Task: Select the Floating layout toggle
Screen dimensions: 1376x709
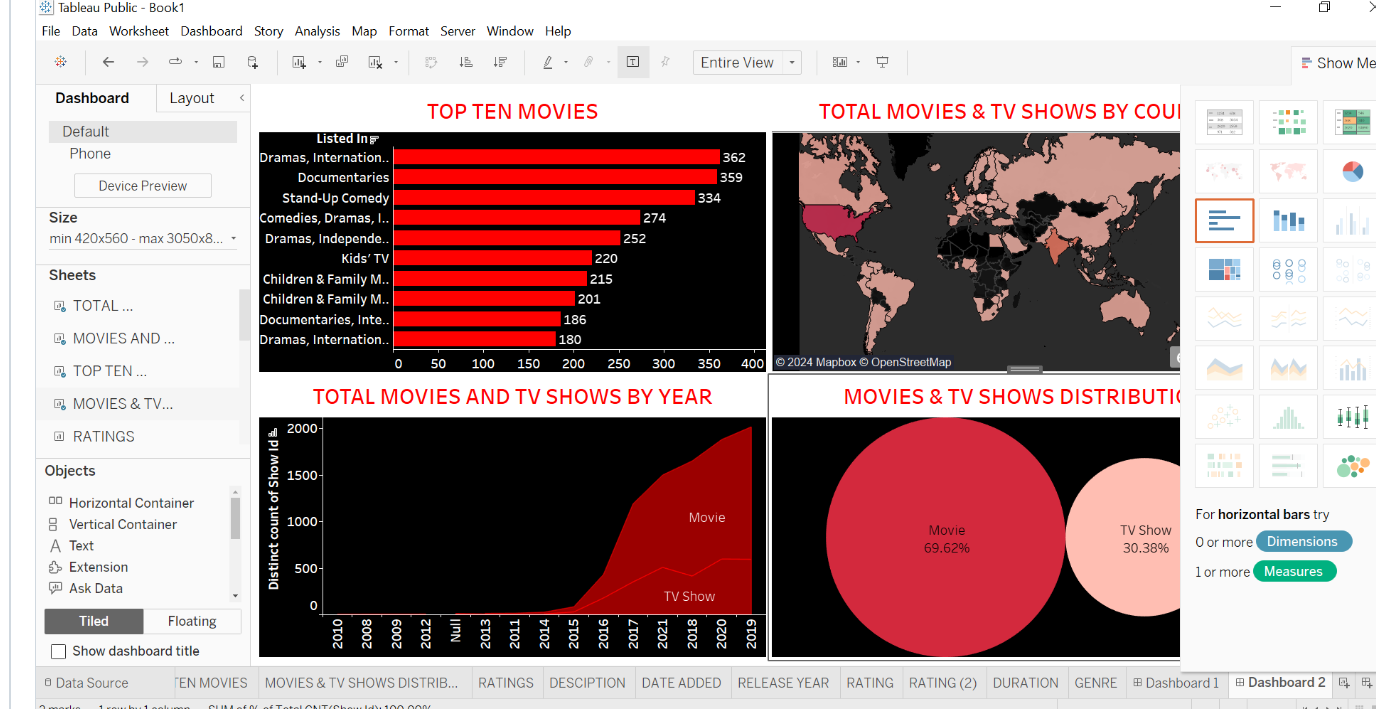Action: tap(192, 621)
